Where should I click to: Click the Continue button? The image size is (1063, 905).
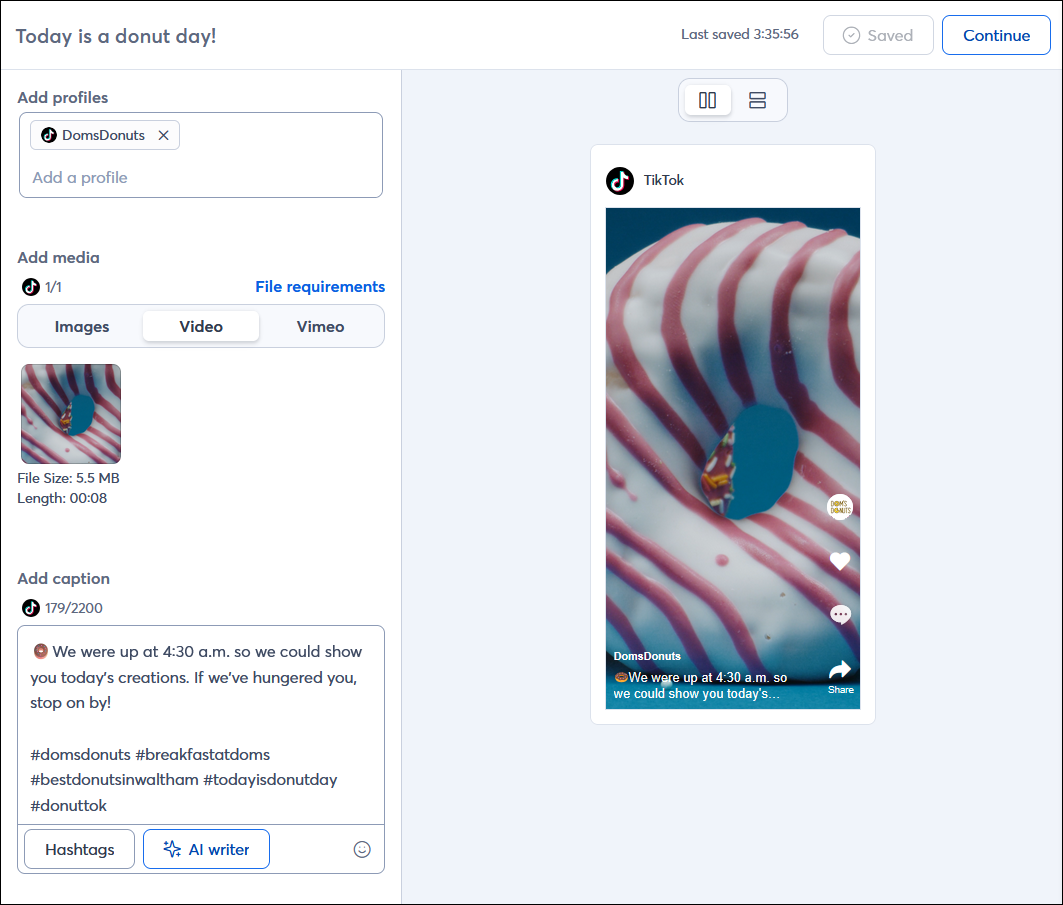point(996,35)
